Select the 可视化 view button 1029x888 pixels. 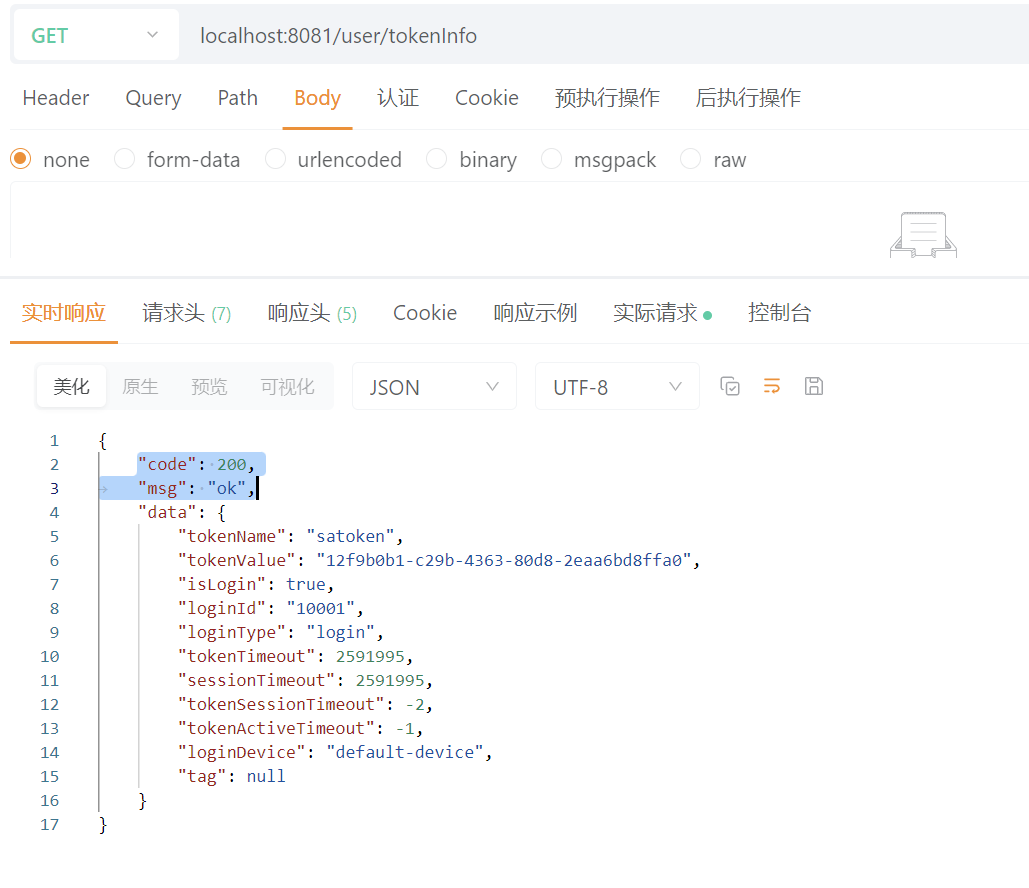coord(287,387)
